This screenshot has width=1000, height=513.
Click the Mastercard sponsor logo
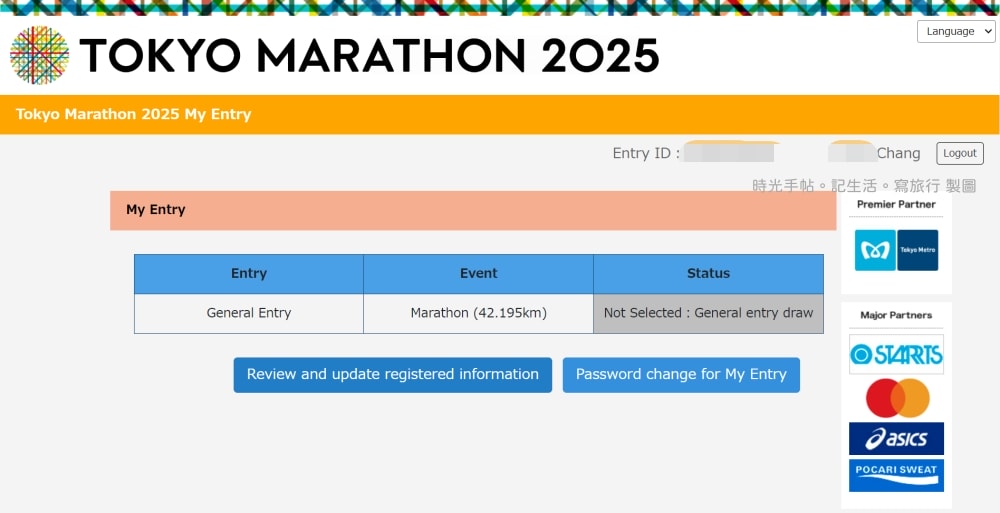click(897, 398)
